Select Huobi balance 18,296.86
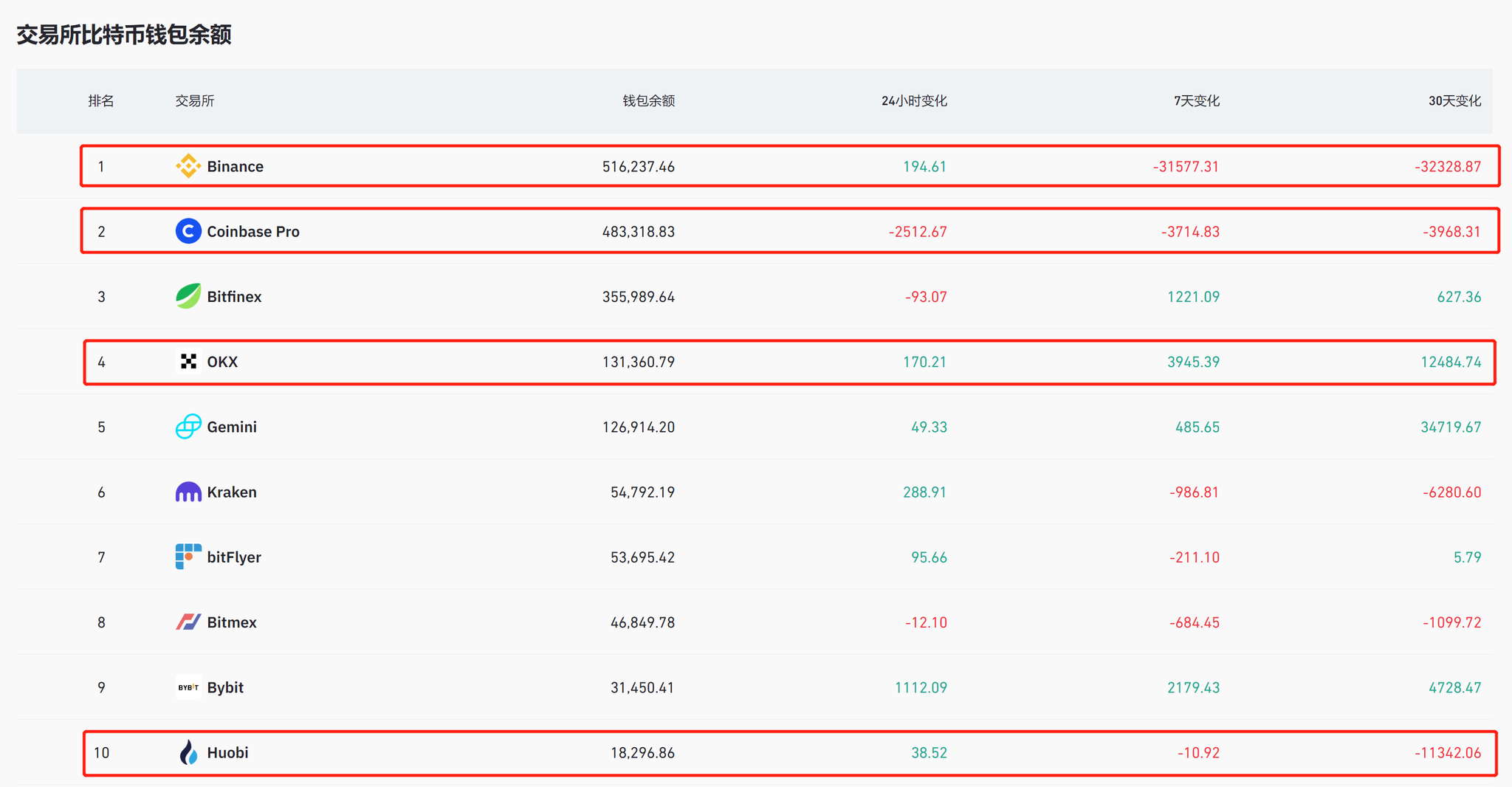 [x=642, y=753]
